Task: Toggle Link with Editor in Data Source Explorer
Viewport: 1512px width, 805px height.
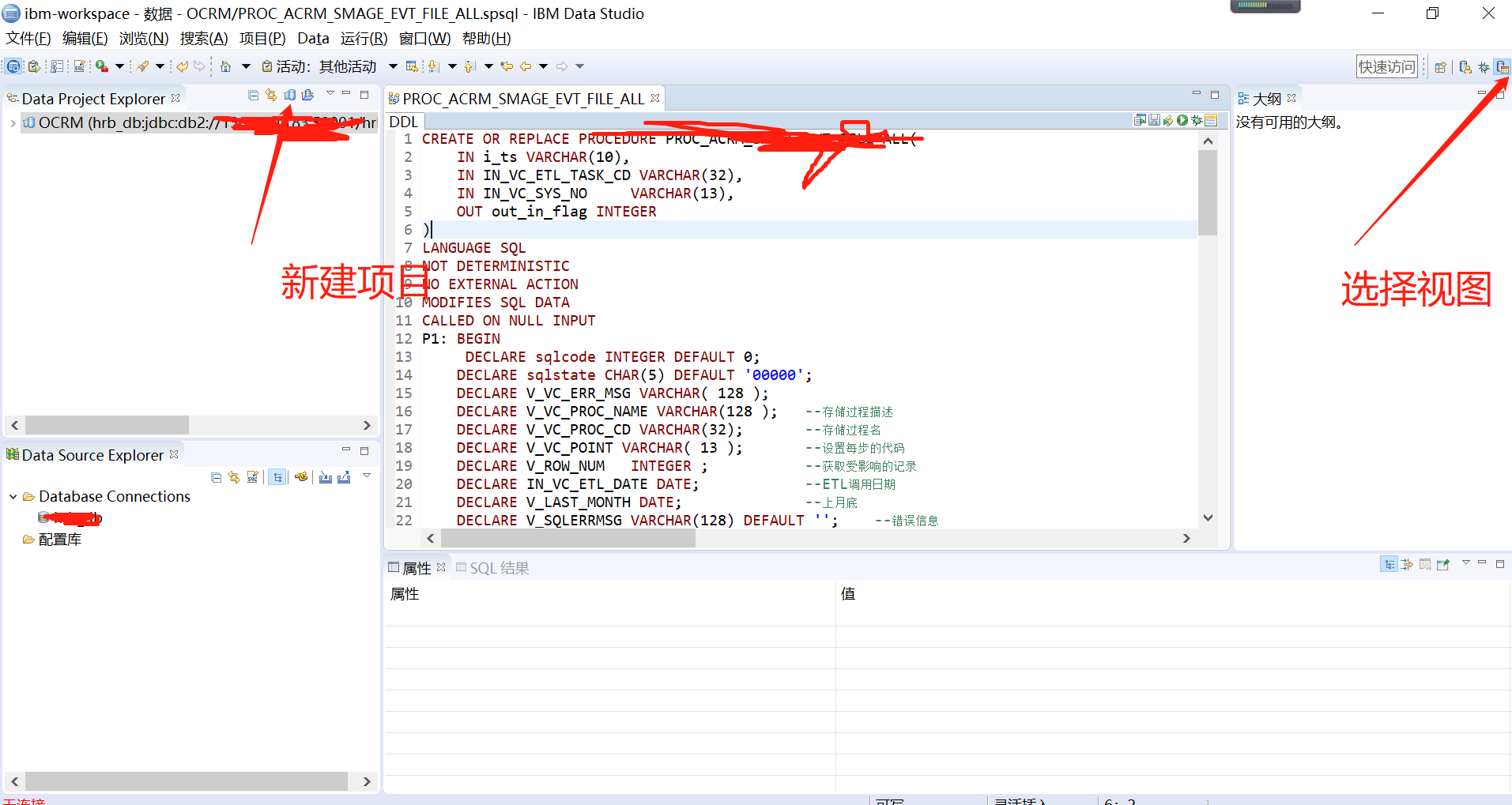Action: point(277,476)
